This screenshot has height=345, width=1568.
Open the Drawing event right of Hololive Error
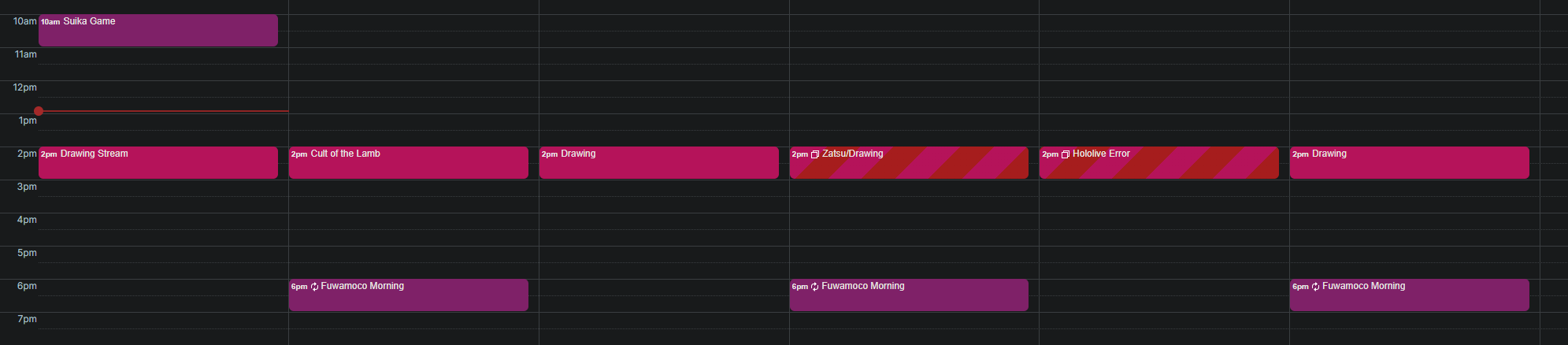[1410, 162]
